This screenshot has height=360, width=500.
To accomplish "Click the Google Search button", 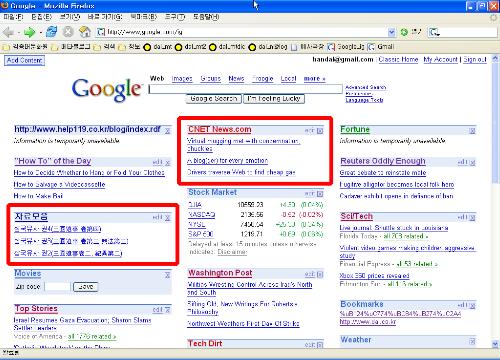I will point(214,99).
